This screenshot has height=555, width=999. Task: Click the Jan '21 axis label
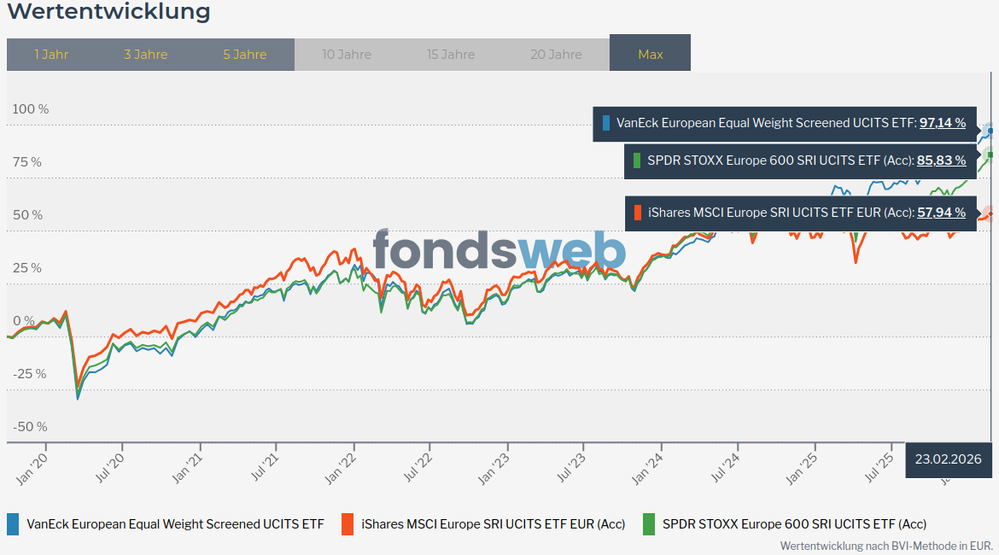pos(187,468)
